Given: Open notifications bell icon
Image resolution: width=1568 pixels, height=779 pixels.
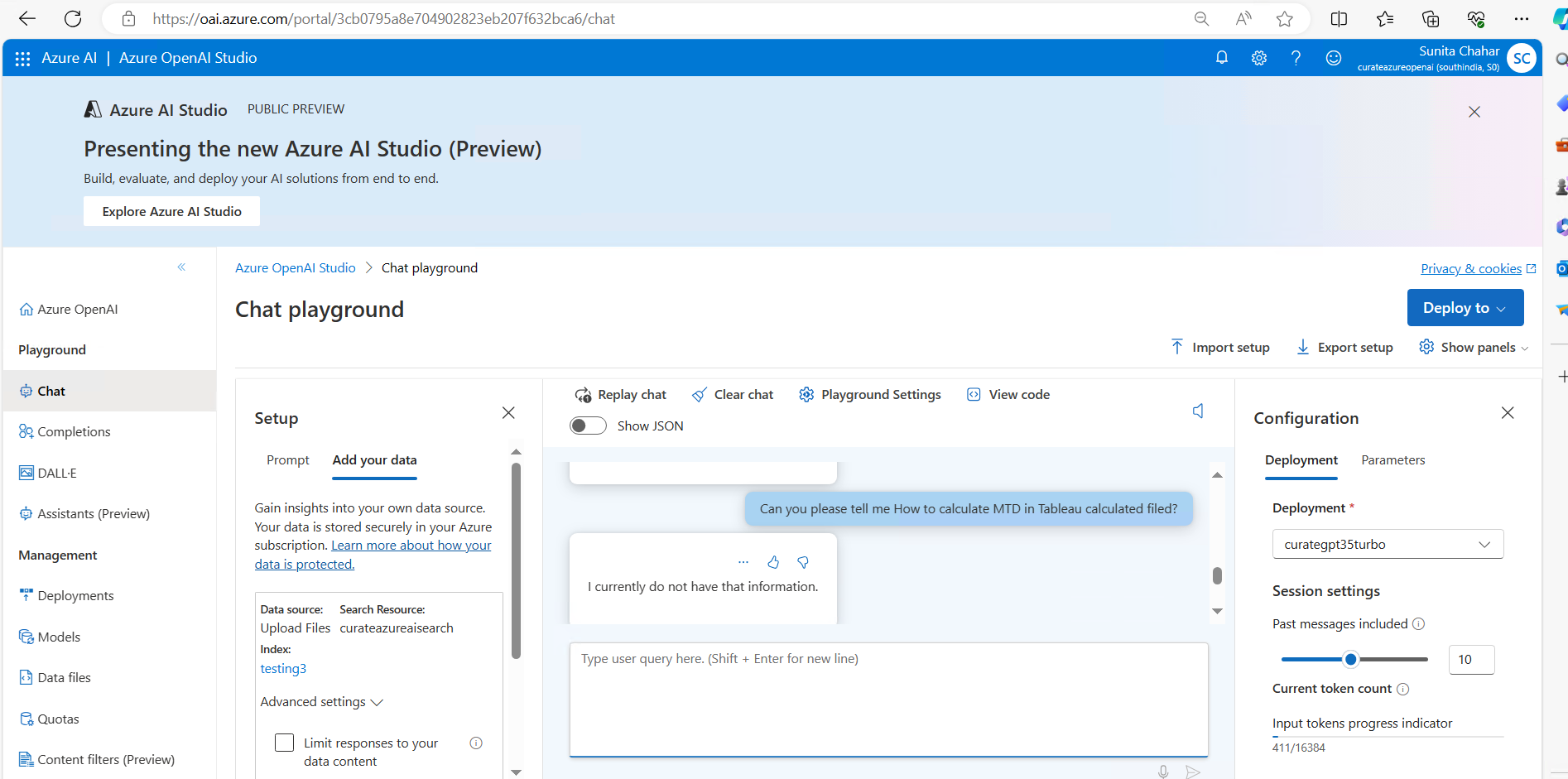Looking at the screenshot, I should tap(1221, 57).
